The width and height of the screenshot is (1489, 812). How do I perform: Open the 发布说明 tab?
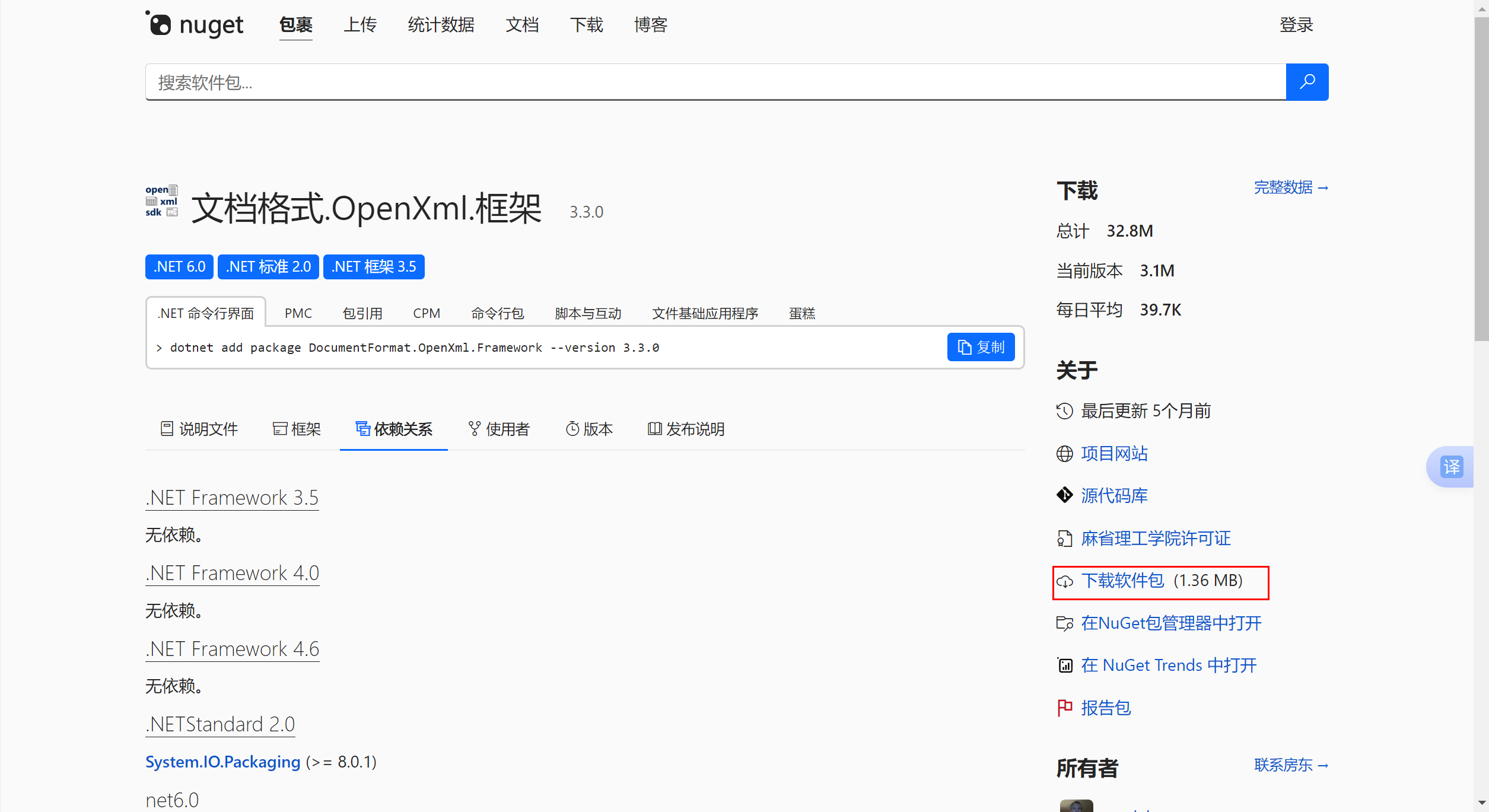click(686, 429)
